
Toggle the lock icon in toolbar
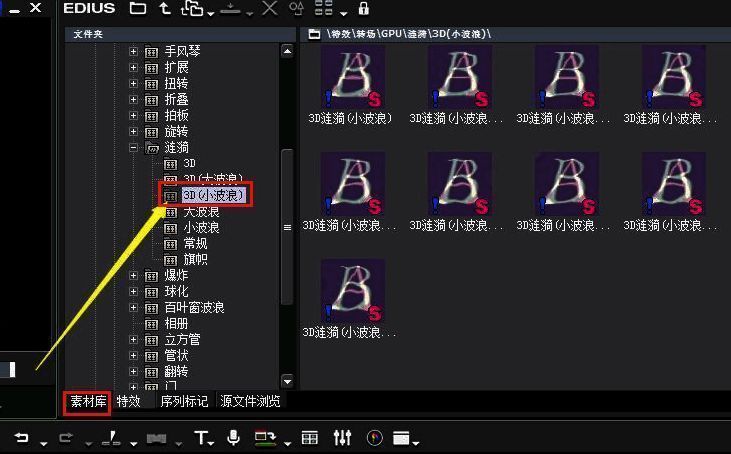click(364, 8)
